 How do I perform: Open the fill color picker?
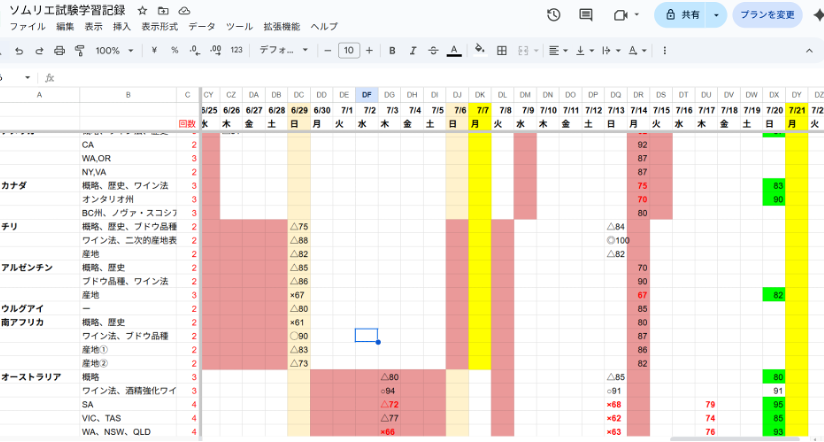point(479,50)
